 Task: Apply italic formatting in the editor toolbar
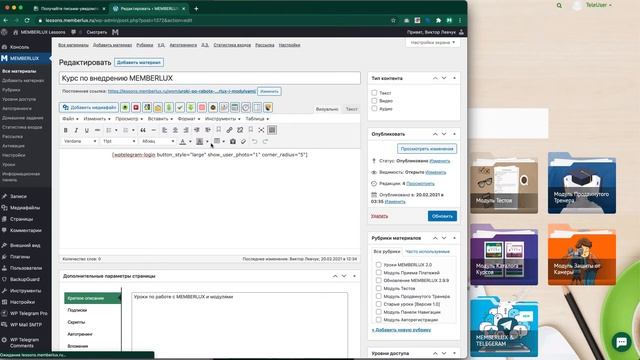click(x=76, y=130)
